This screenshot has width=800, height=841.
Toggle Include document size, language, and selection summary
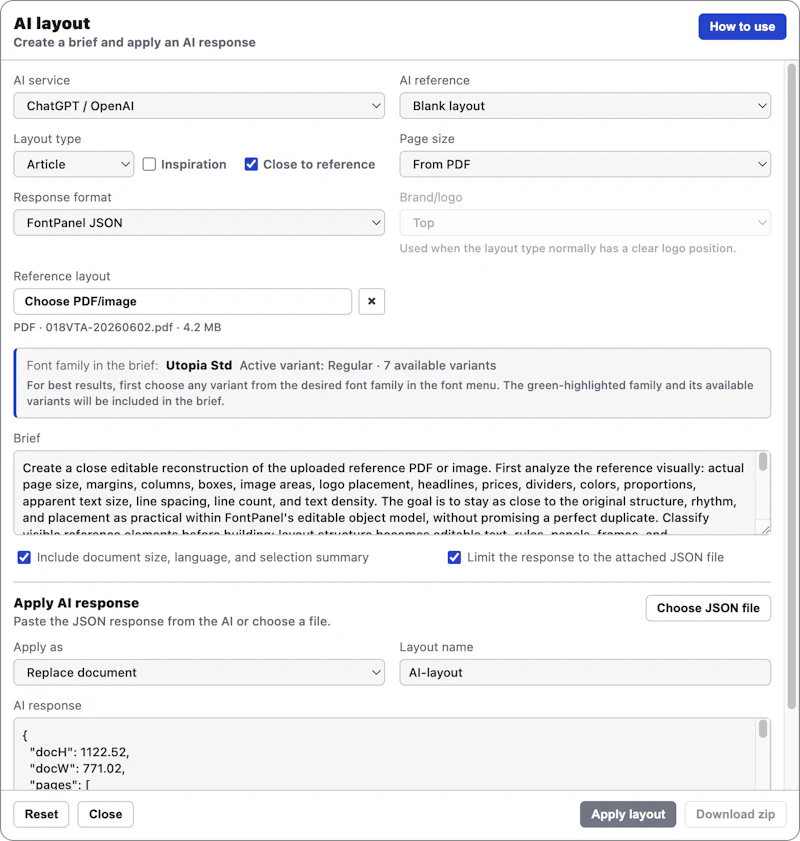coord(24,557)
